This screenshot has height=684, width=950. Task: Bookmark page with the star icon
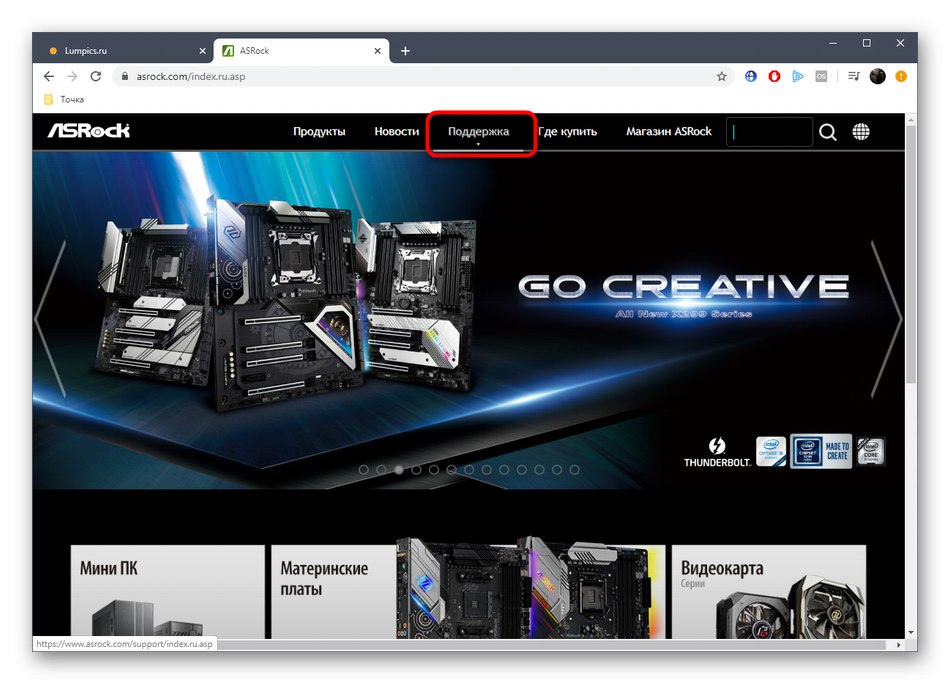pyautogui.click(x=722, y=76)
